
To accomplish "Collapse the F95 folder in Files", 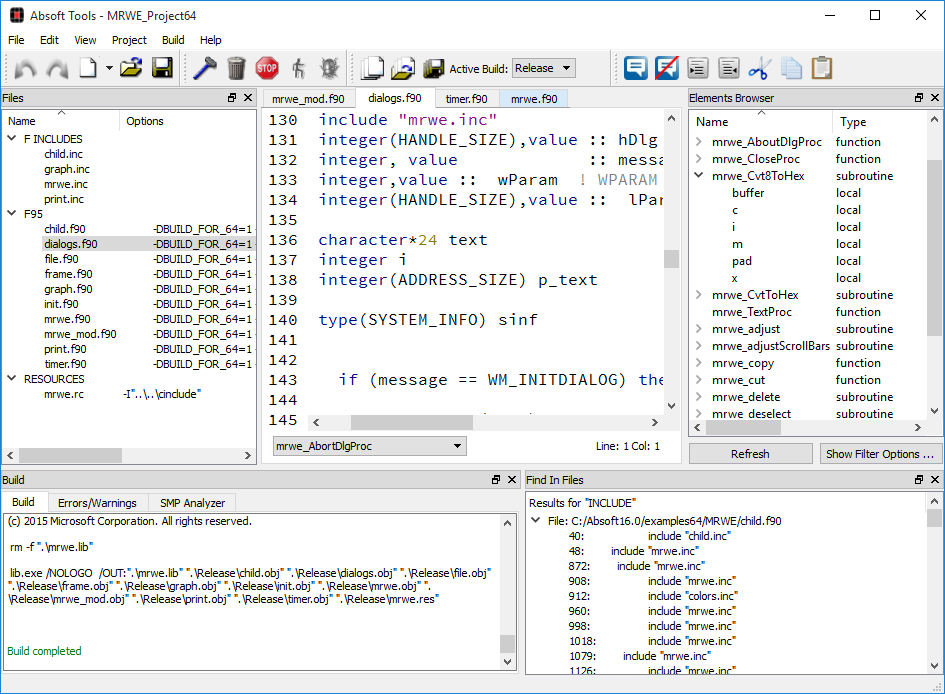I will point(12,214).
